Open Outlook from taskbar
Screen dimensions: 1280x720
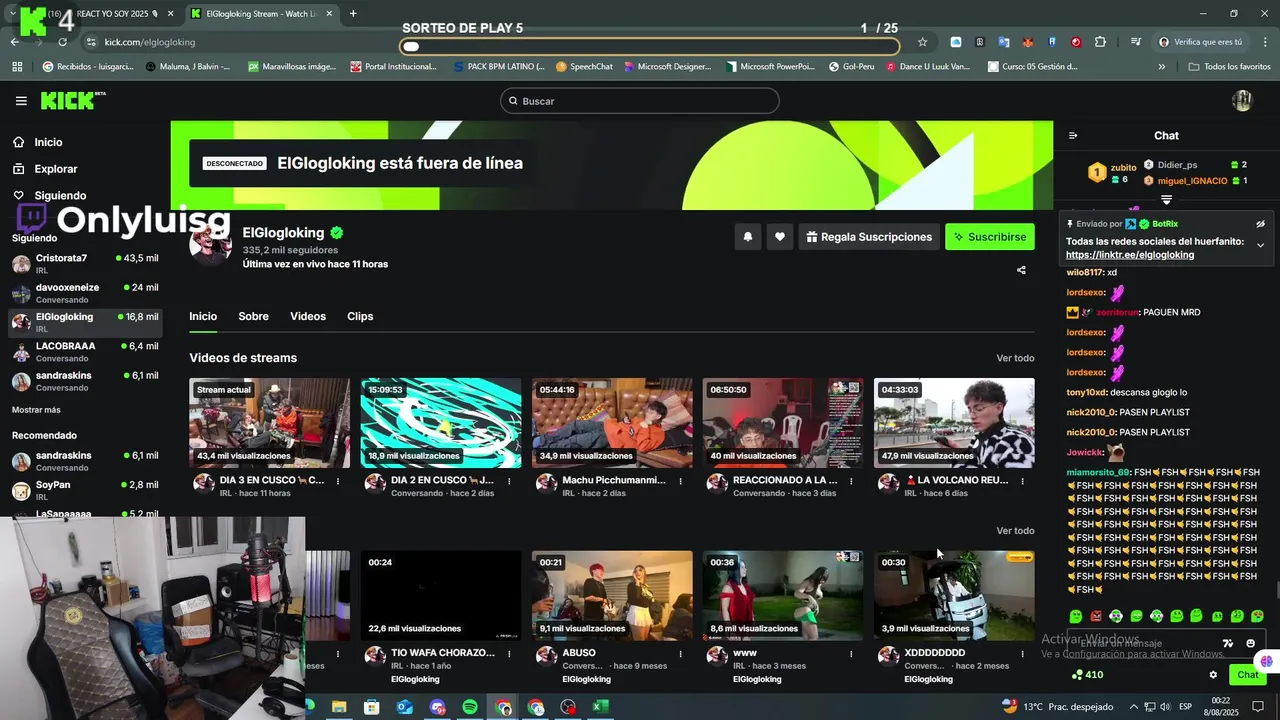point(405,707)
